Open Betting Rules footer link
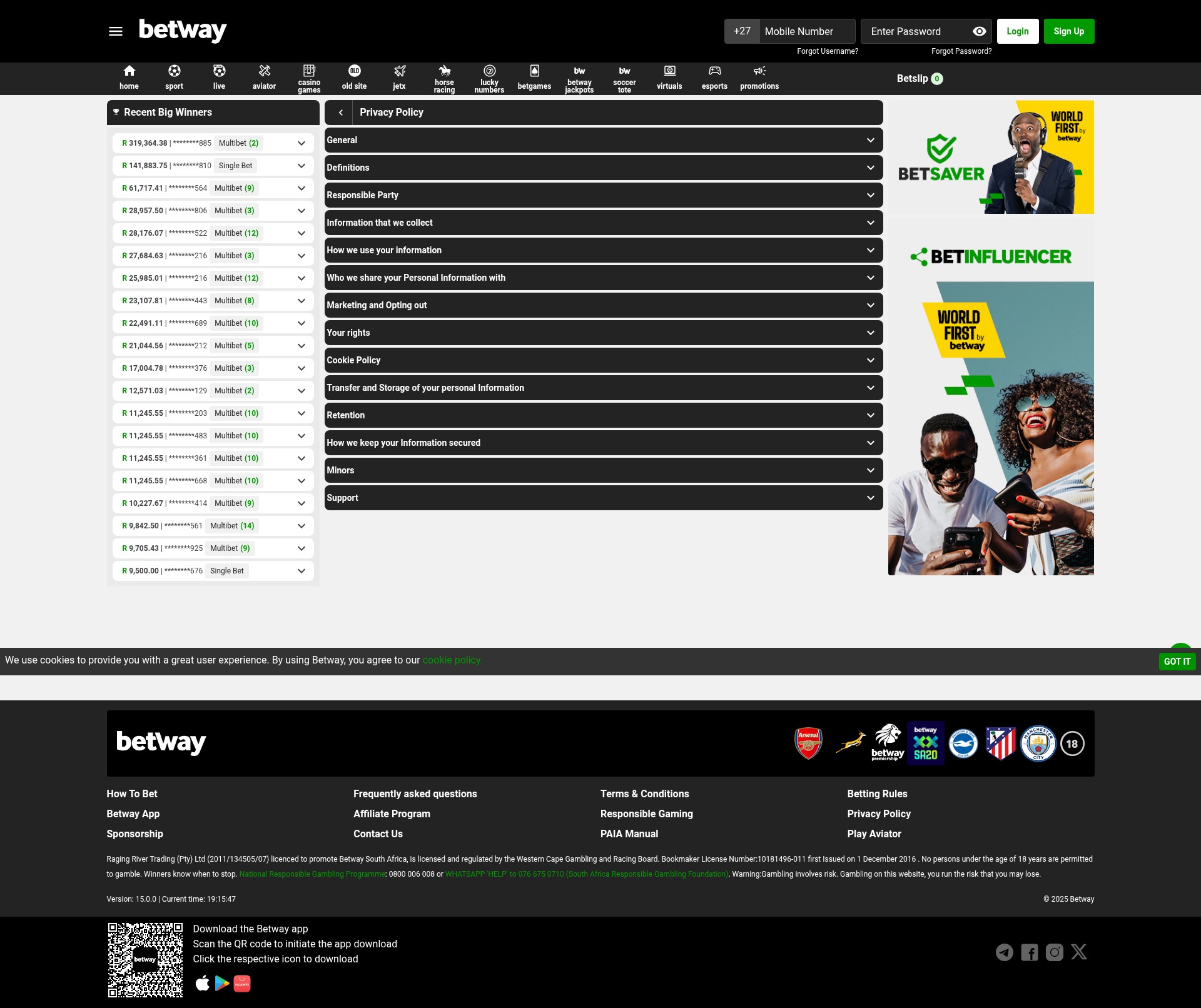 (878, 794)
